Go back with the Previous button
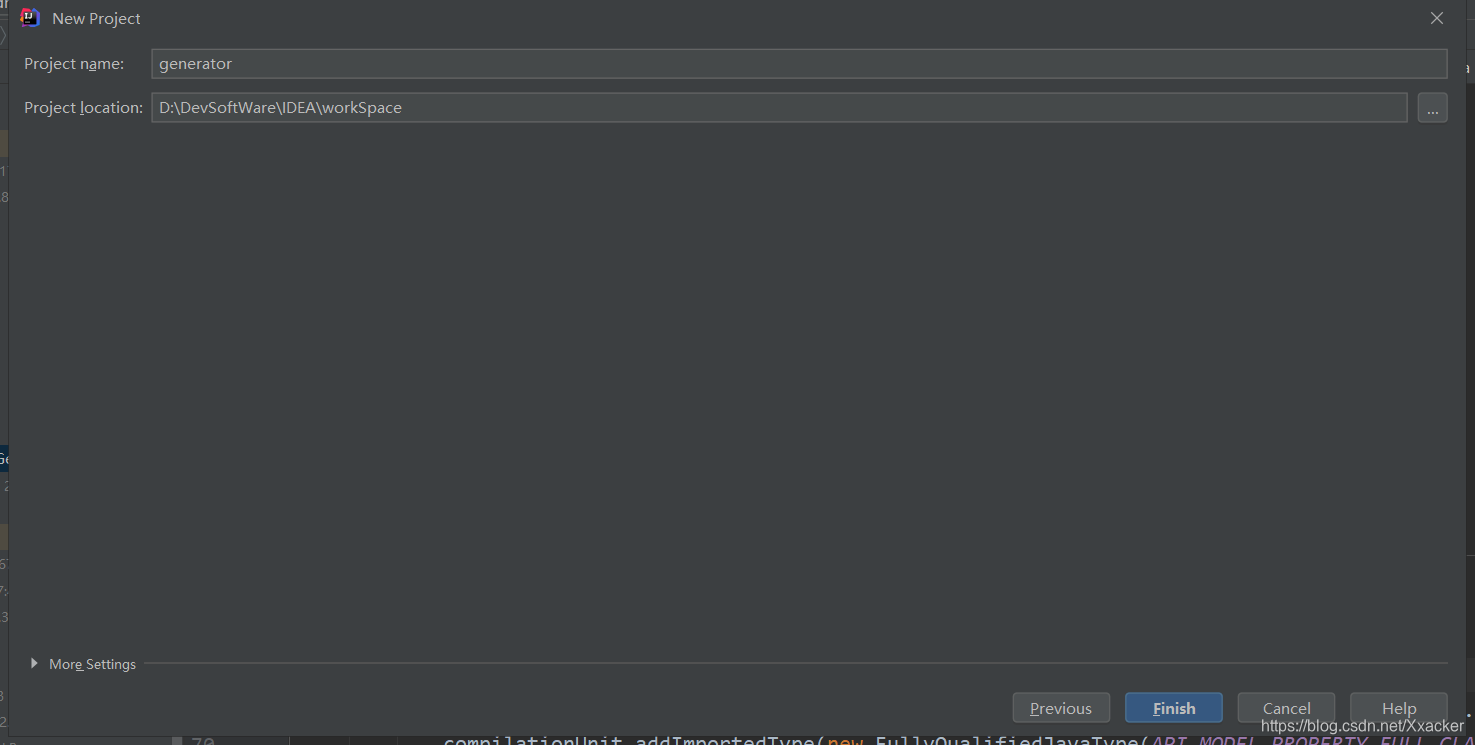The width and height of the screenshot is (1475, 745). click(x=1061, y=708)
